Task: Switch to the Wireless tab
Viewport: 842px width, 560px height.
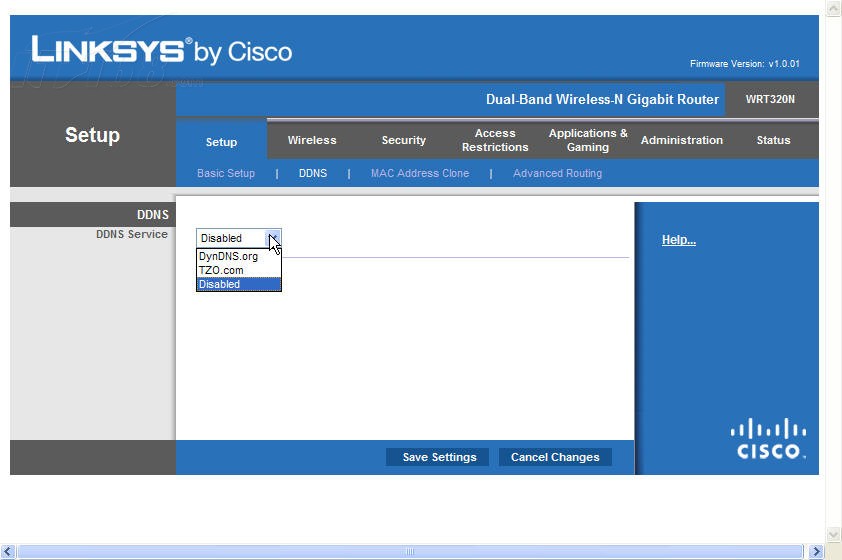Action: pos(312,140)
